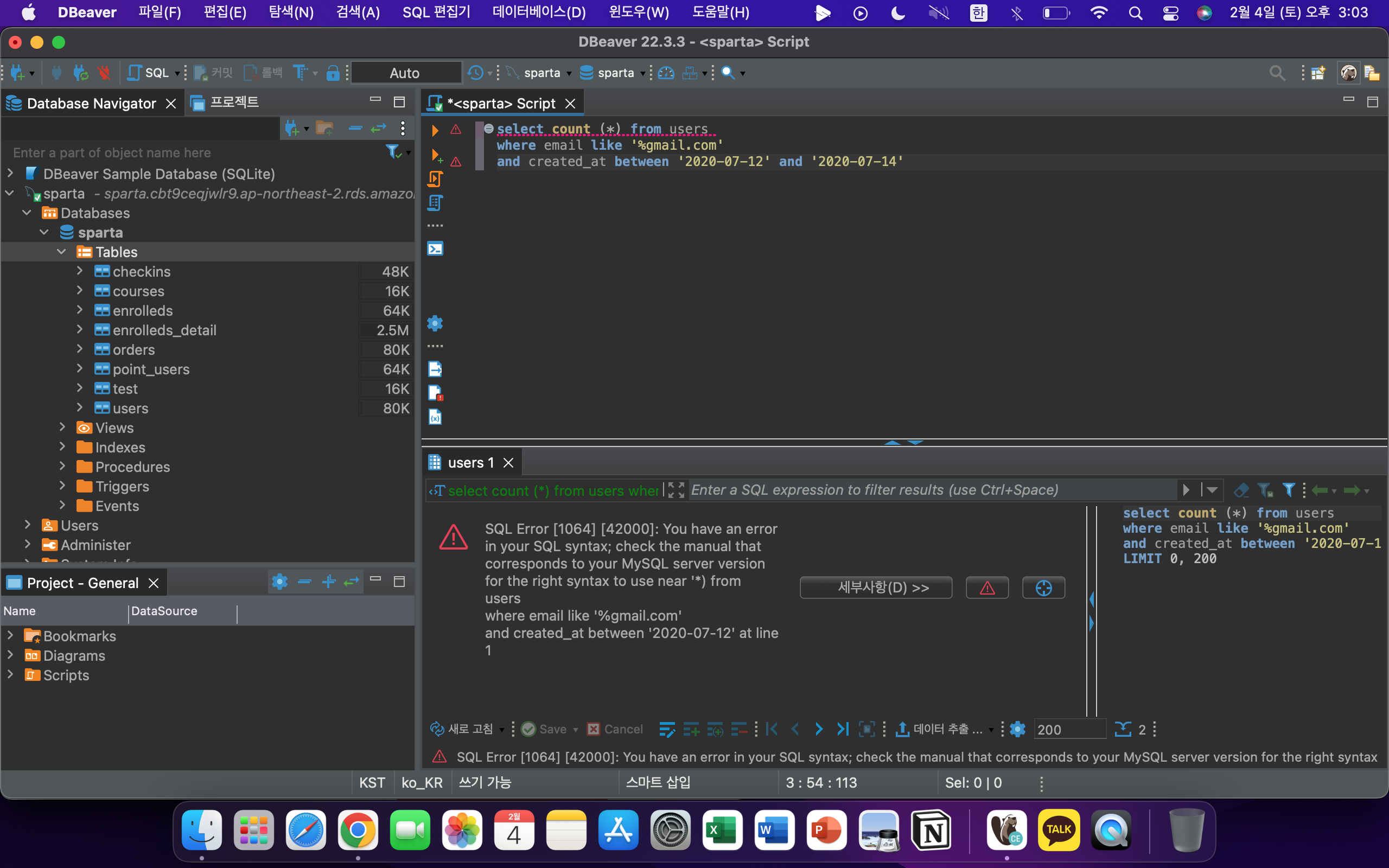This screenshot has width=1389, height=868.
Task: Open the output console panel icon
Action: [435, 248]
